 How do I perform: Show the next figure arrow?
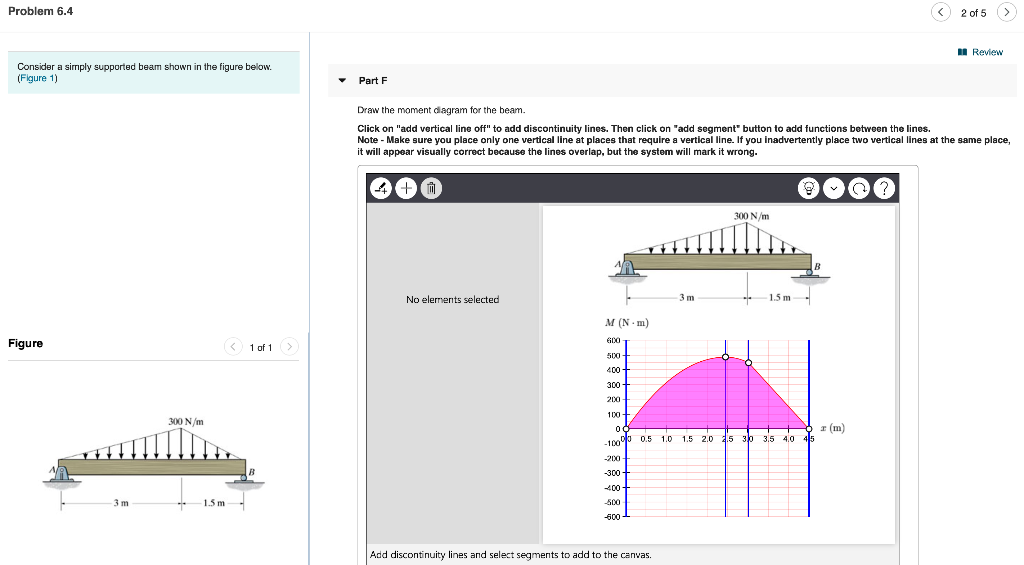tap(289, 346)
